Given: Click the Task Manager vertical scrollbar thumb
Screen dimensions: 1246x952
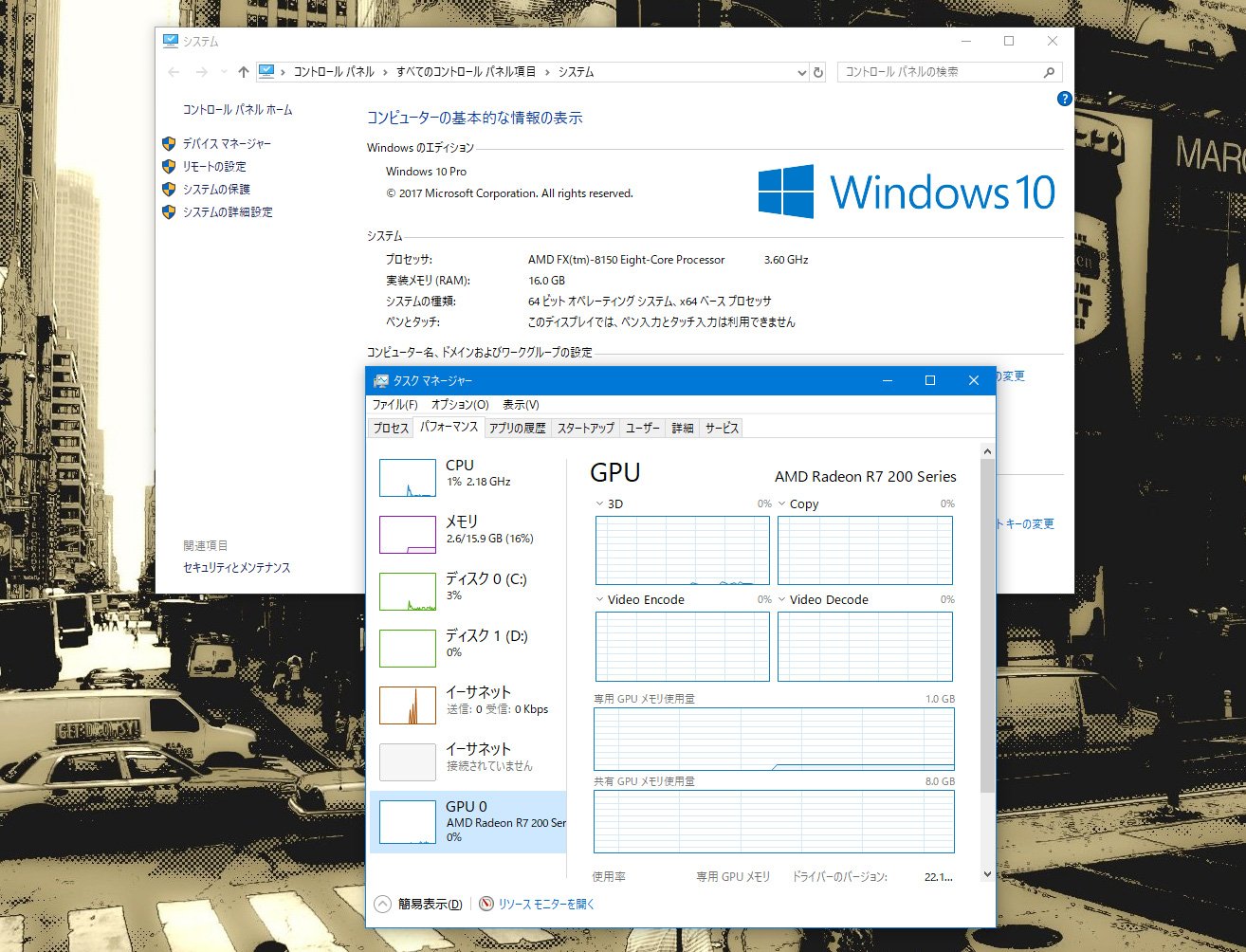Looking at the screenshot, I should pos(987,626).
